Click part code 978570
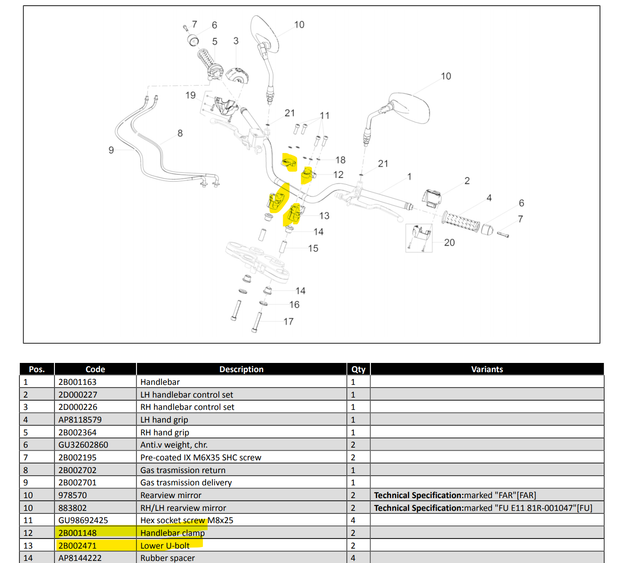The width and height of the screenshot is (640, 563). pyautogui.click(x=73, y=495)
